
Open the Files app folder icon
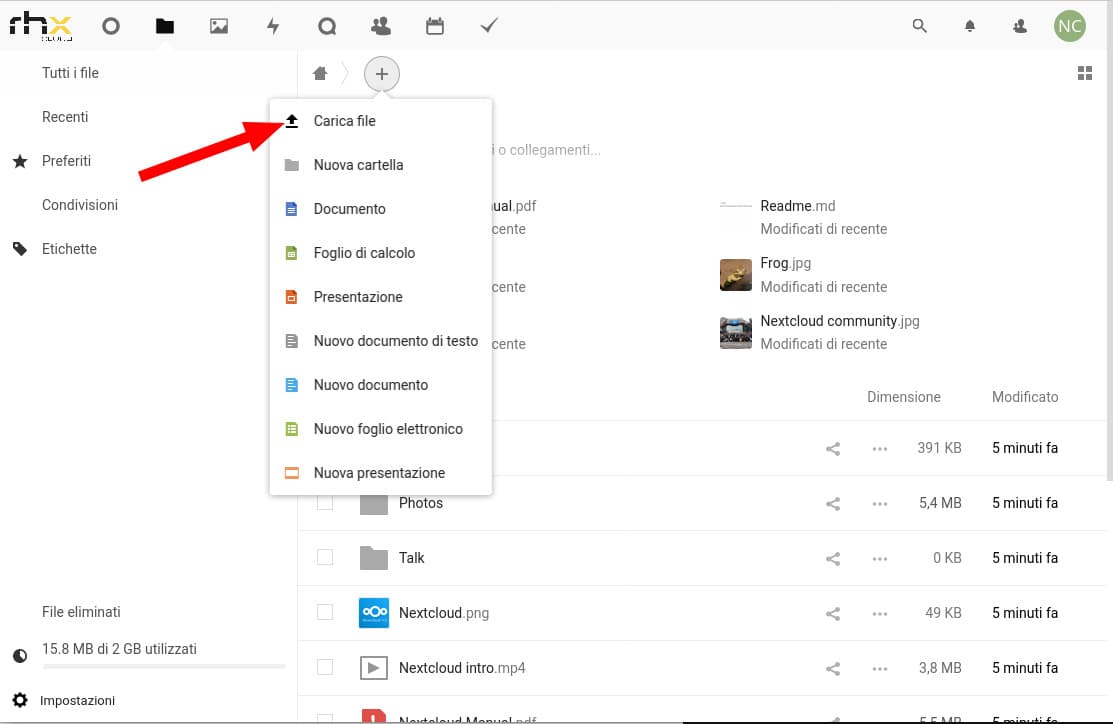[165, 26]
